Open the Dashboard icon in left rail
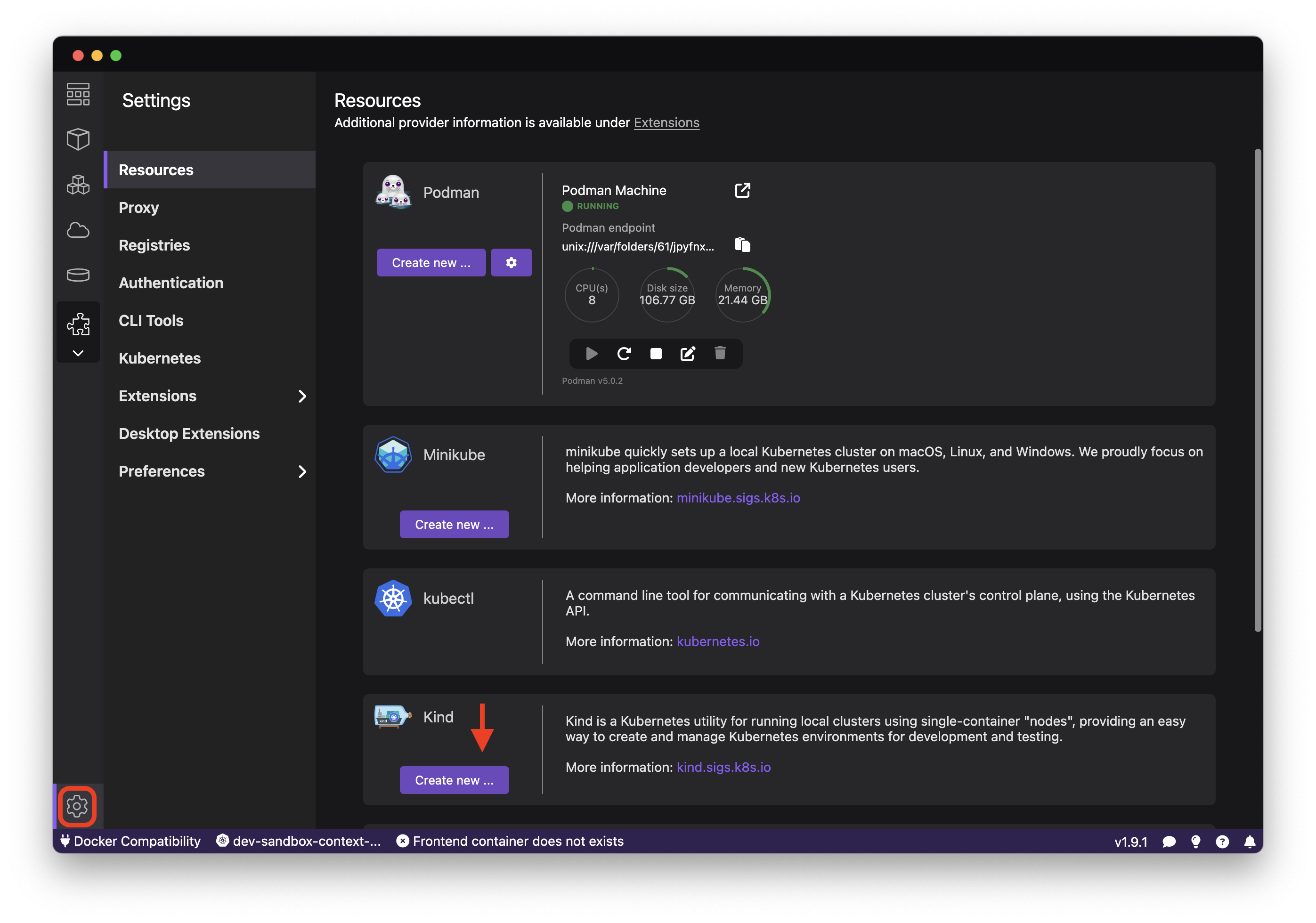Screen dimensions: 1316x923 coord(78,95)
